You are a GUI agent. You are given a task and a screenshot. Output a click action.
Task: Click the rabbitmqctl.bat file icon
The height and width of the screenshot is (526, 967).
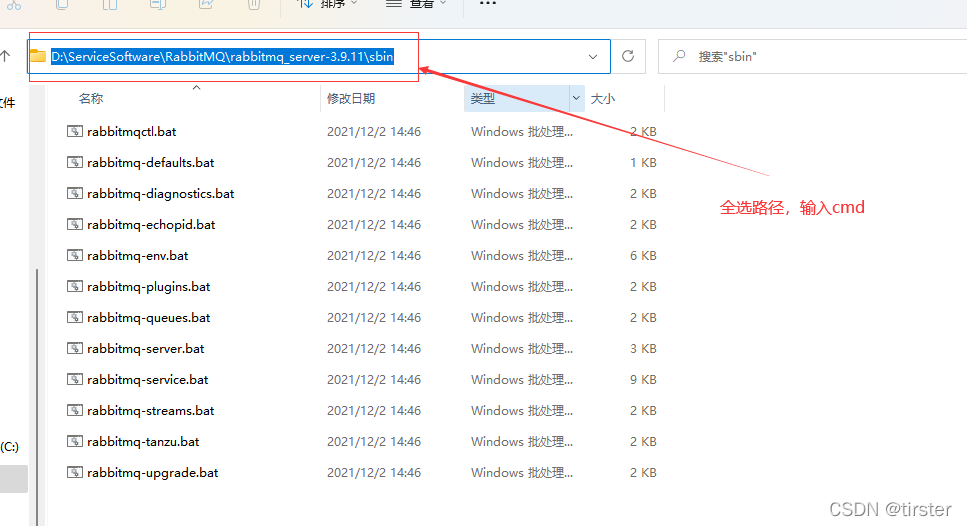[x=75, y=131]
